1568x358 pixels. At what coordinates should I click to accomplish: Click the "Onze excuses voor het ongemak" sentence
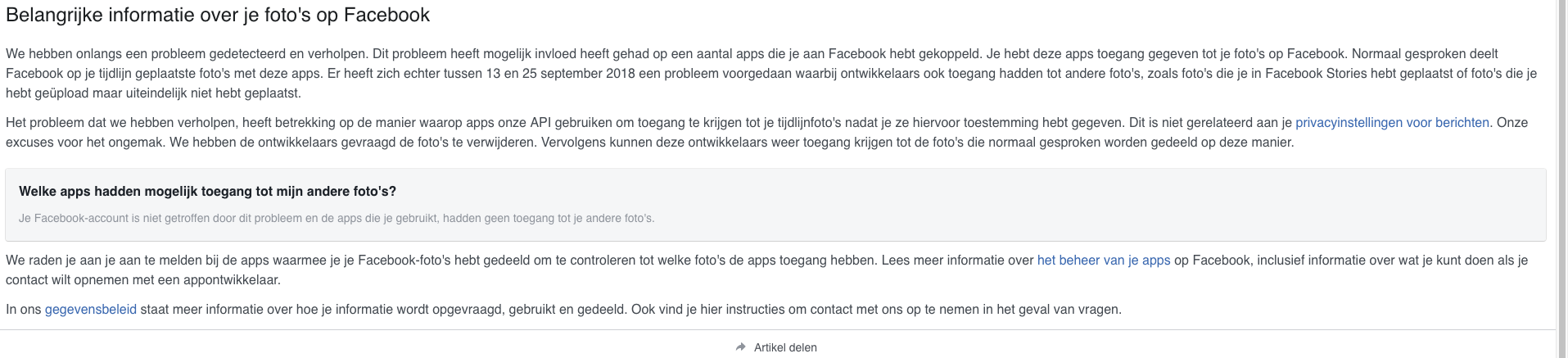(82, 143)
